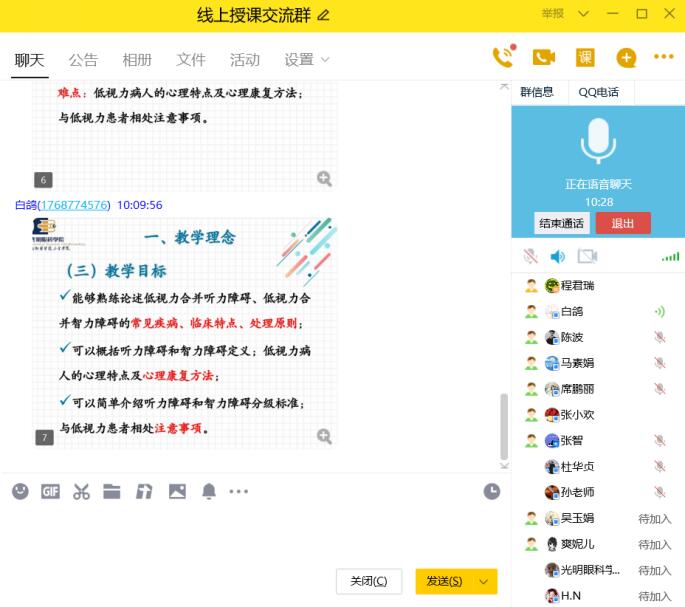This screenshot has width=685, height=607.
Task: Switch to the 公告 tab
Action: point(83,60)
